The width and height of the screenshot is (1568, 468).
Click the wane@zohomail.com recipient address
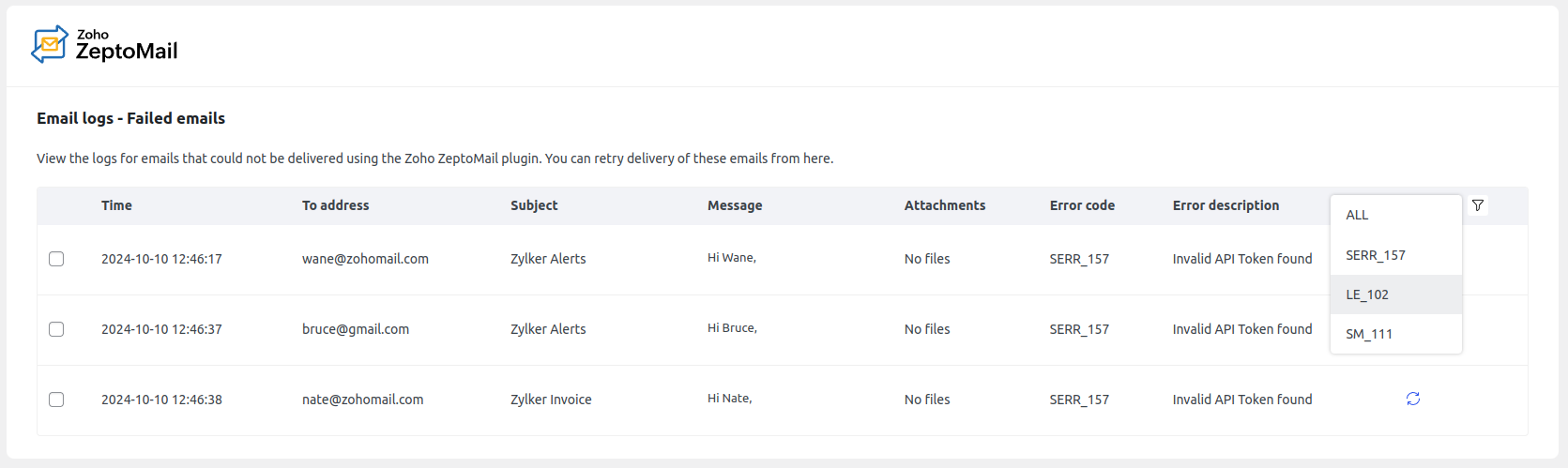[365, 259]
